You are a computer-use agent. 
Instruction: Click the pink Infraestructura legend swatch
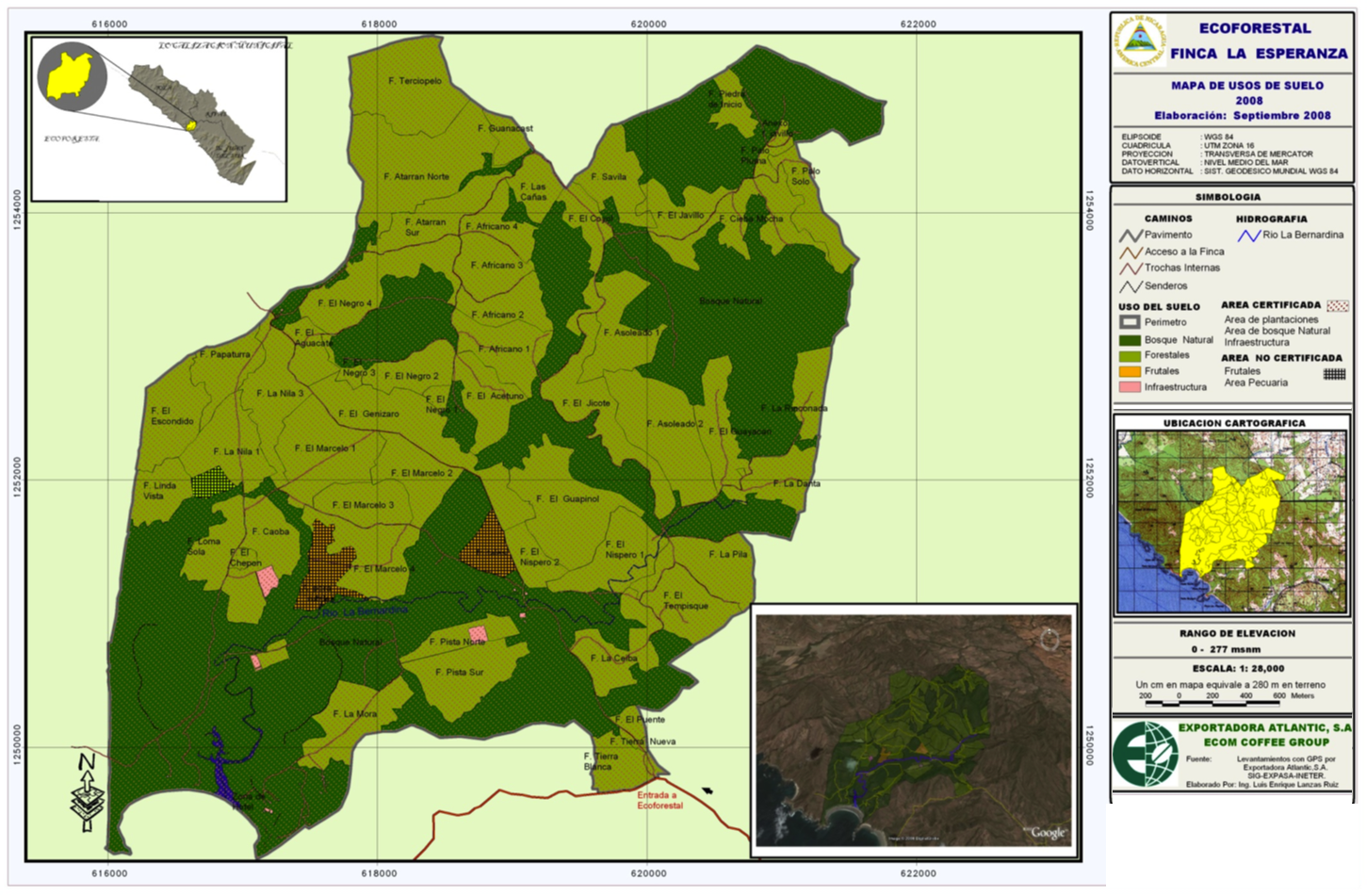(x=1130, y=387)
